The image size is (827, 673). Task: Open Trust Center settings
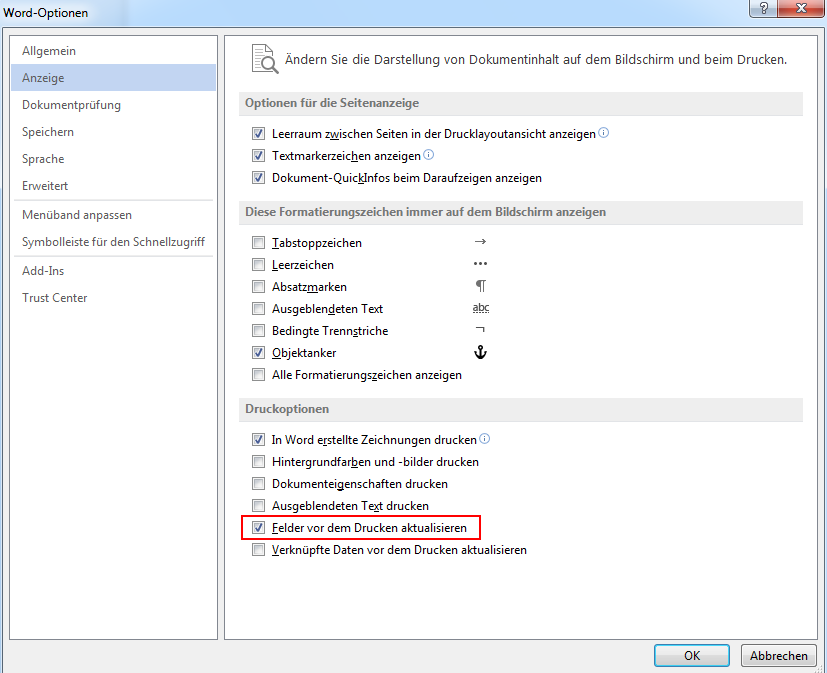(x=113, y=297)
